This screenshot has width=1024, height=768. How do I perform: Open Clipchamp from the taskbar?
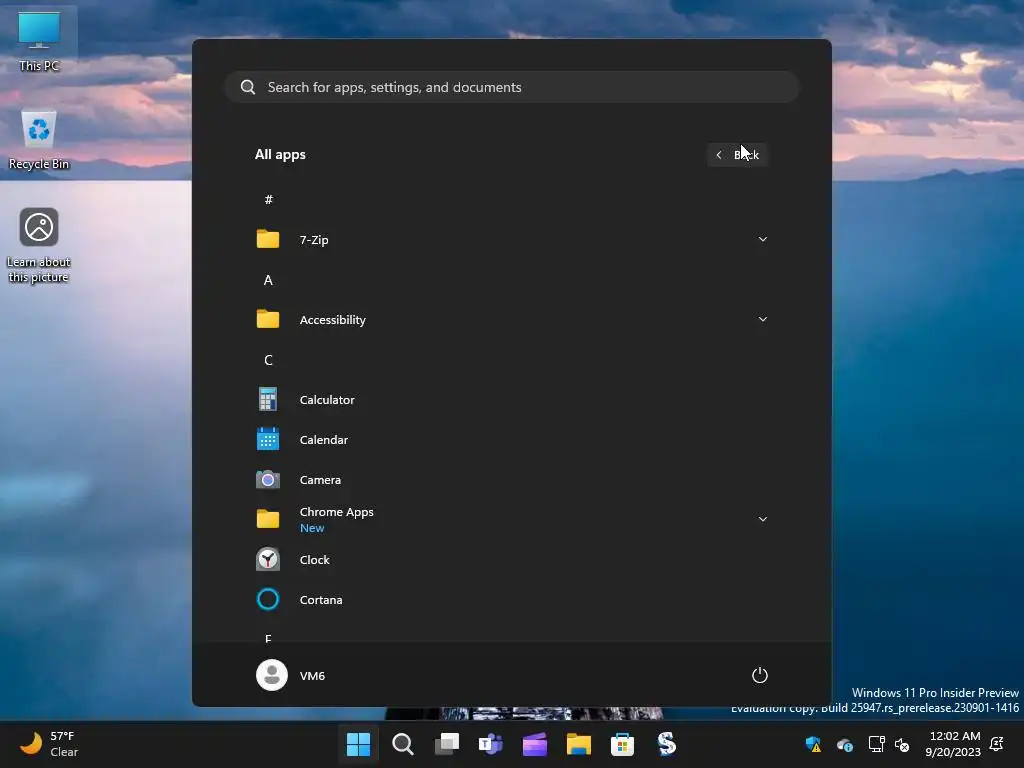[x=535, y=744]
